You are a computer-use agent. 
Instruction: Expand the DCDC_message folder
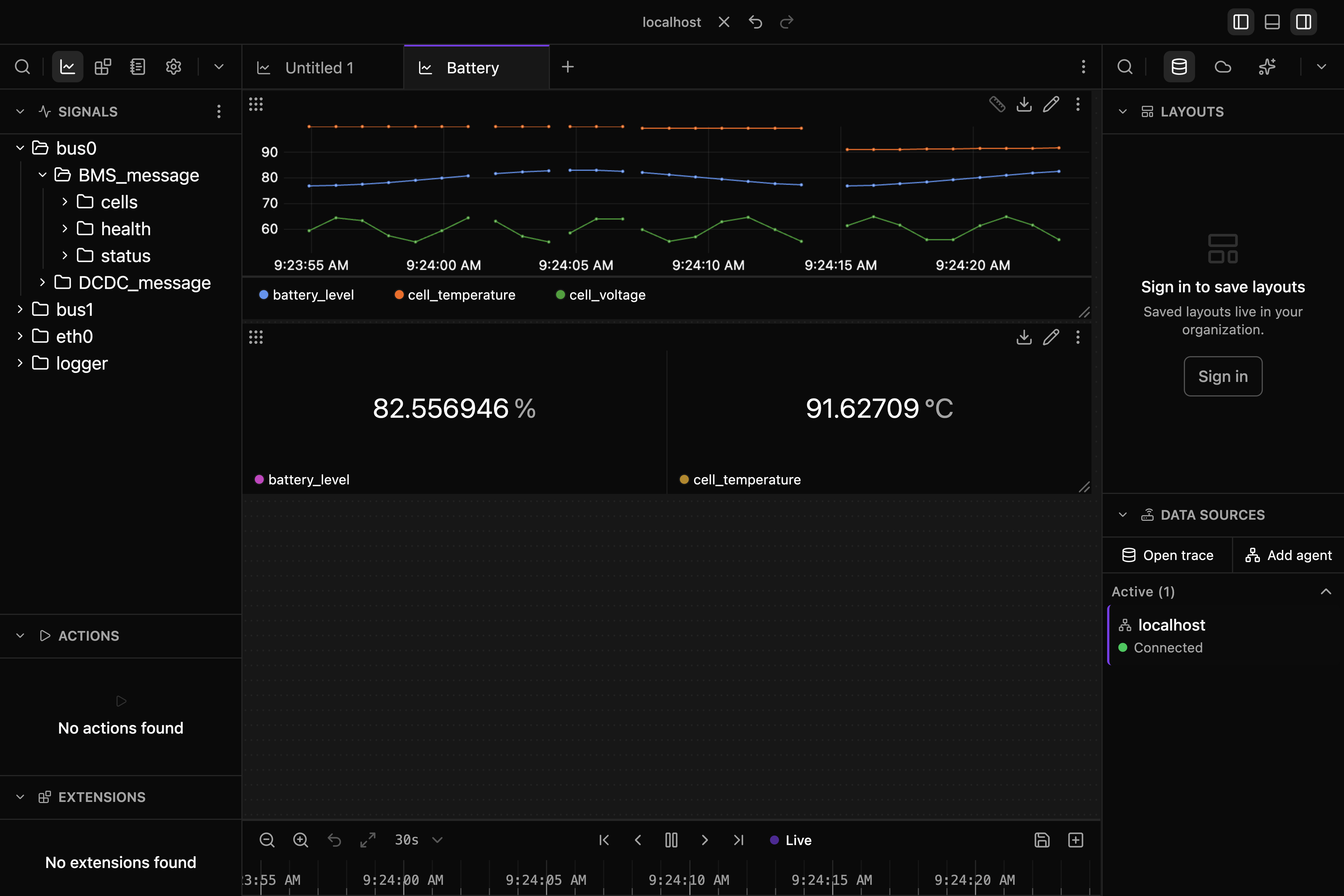pyautogui.click(x=43, y=282)
